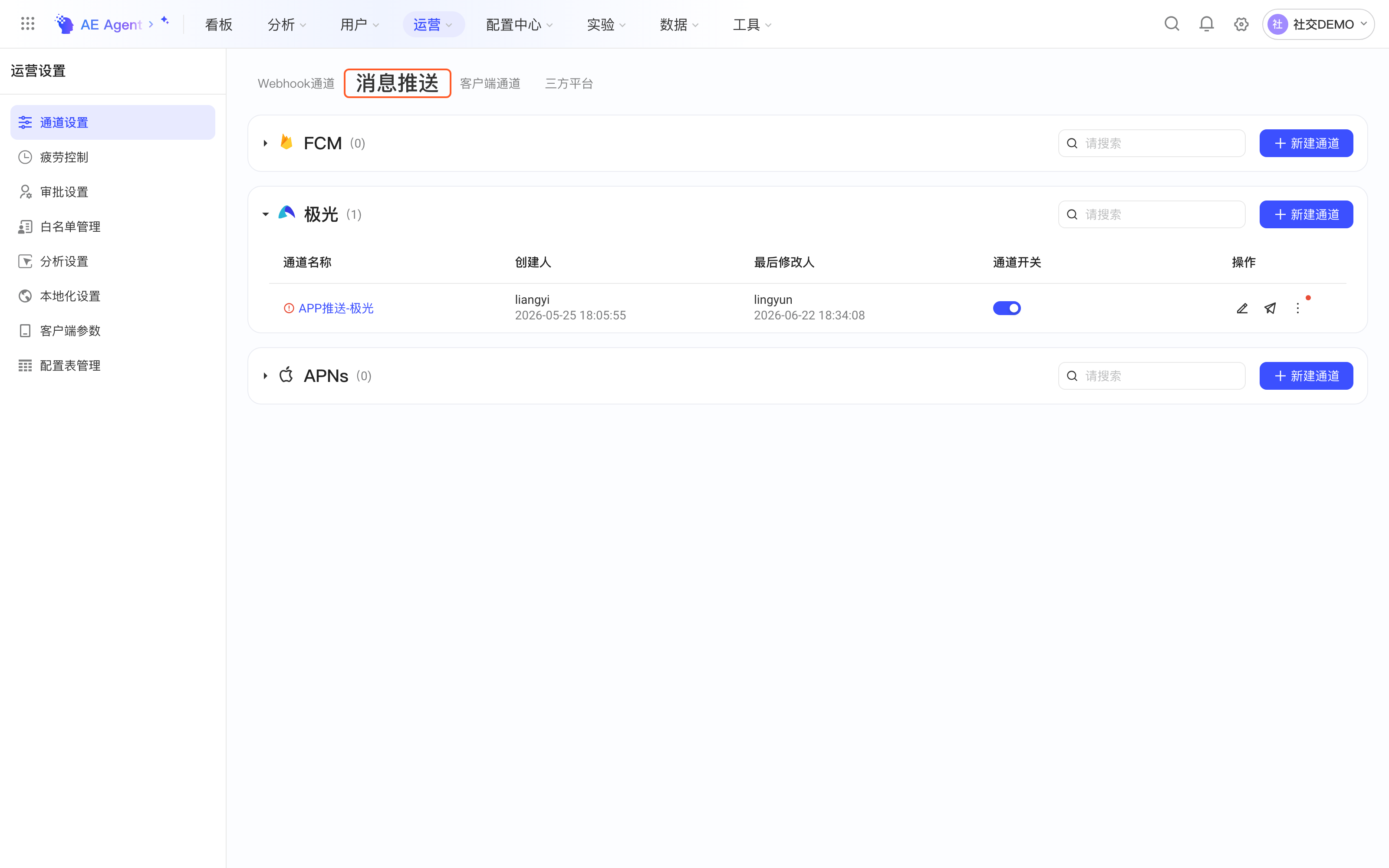Click the send test icon for APP推送-极光

(x=1270, y=308)
